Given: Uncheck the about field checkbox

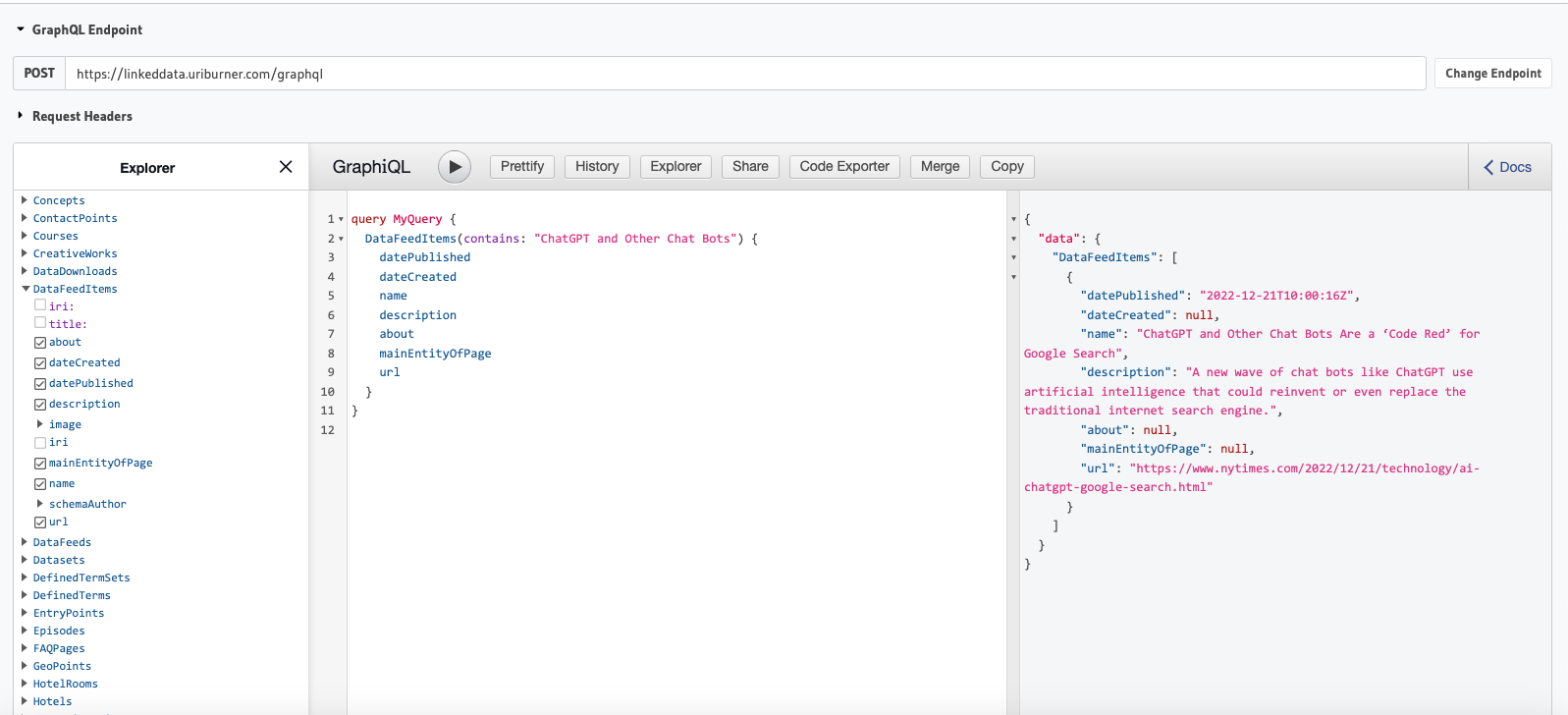Looking at the screenshot, I should click(x=40, y=343).
